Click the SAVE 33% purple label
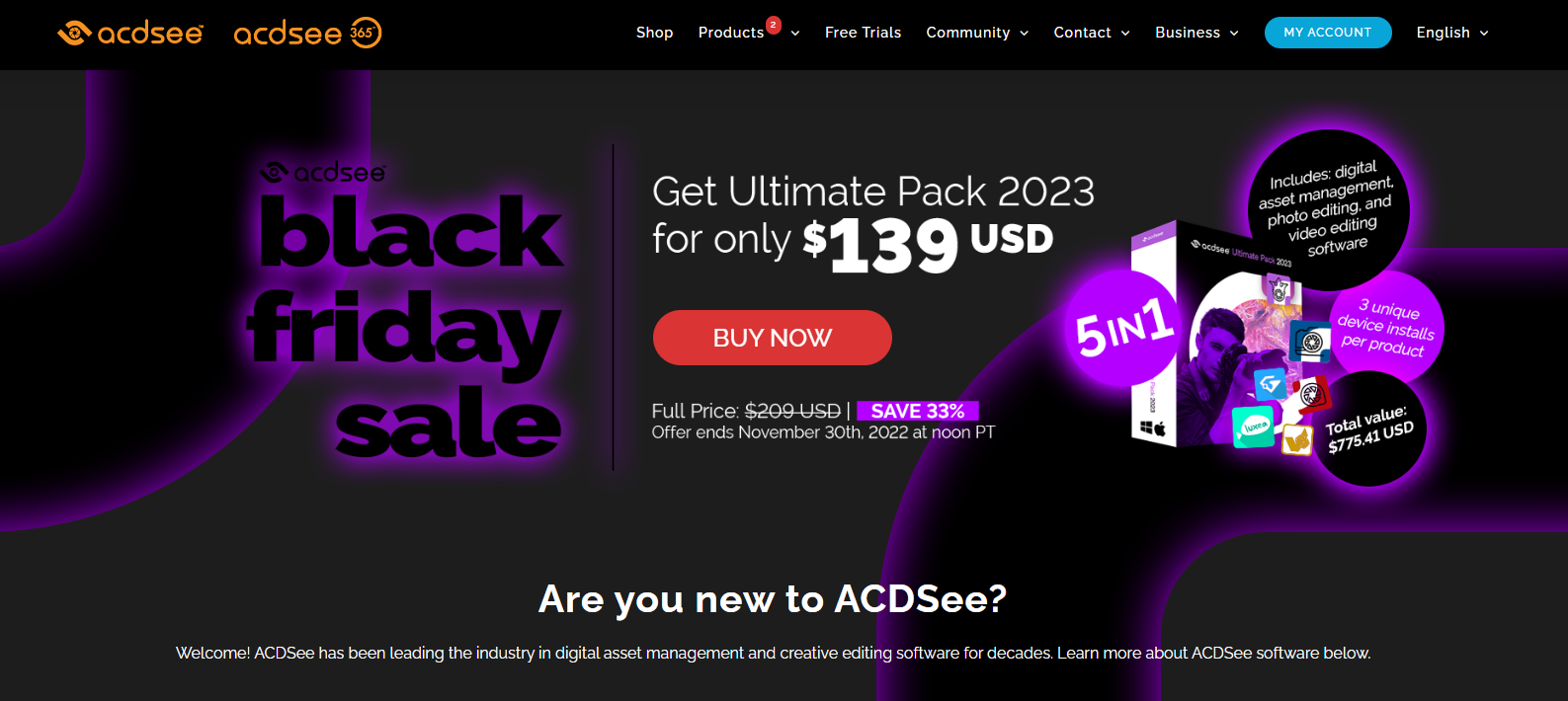The height and width of the screenshot is (701, 1568). tap(918, 411)
